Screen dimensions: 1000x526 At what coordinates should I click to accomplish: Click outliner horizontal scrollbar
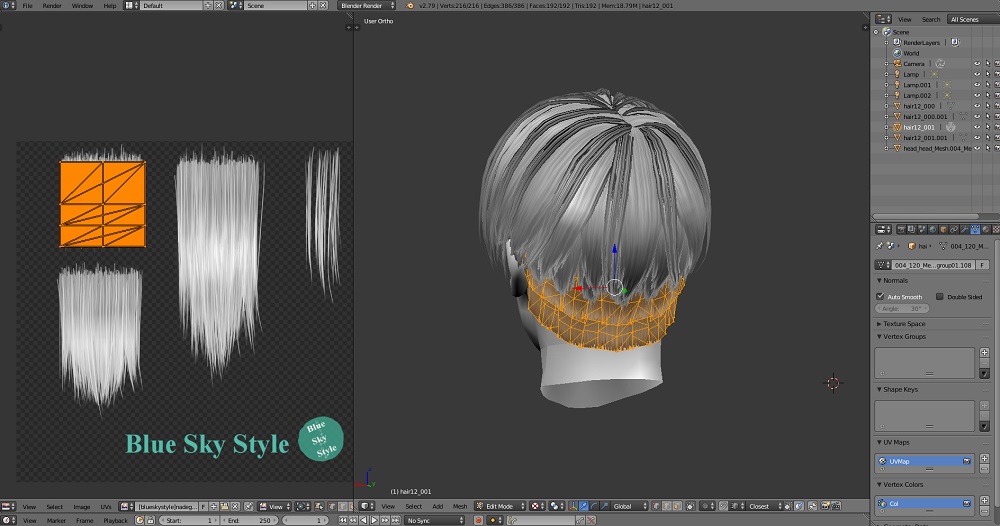pyautogui.click(x=925, y=217)
